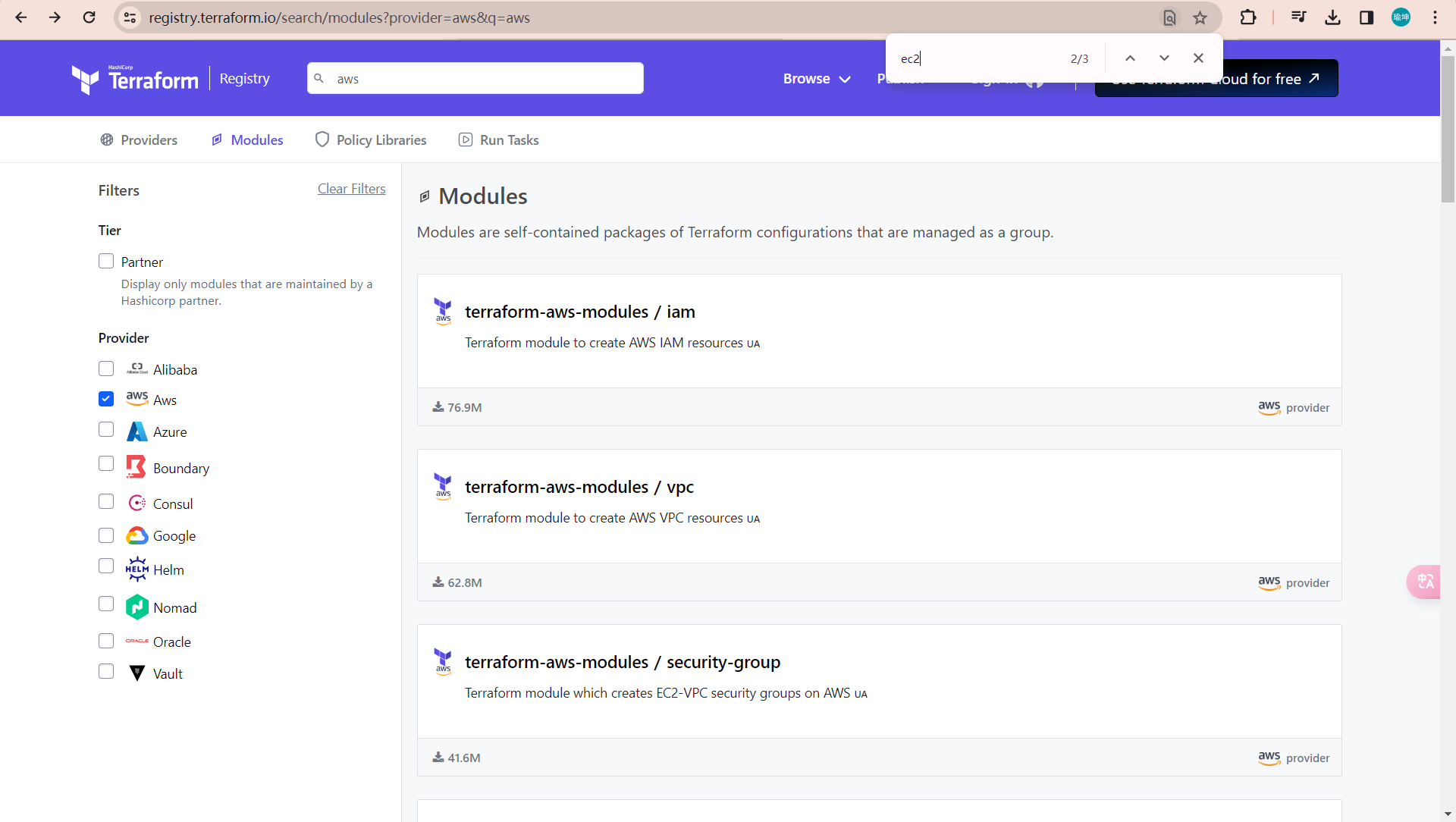
Task: Check the Alibaba provider filter
Action: (106, 369)
